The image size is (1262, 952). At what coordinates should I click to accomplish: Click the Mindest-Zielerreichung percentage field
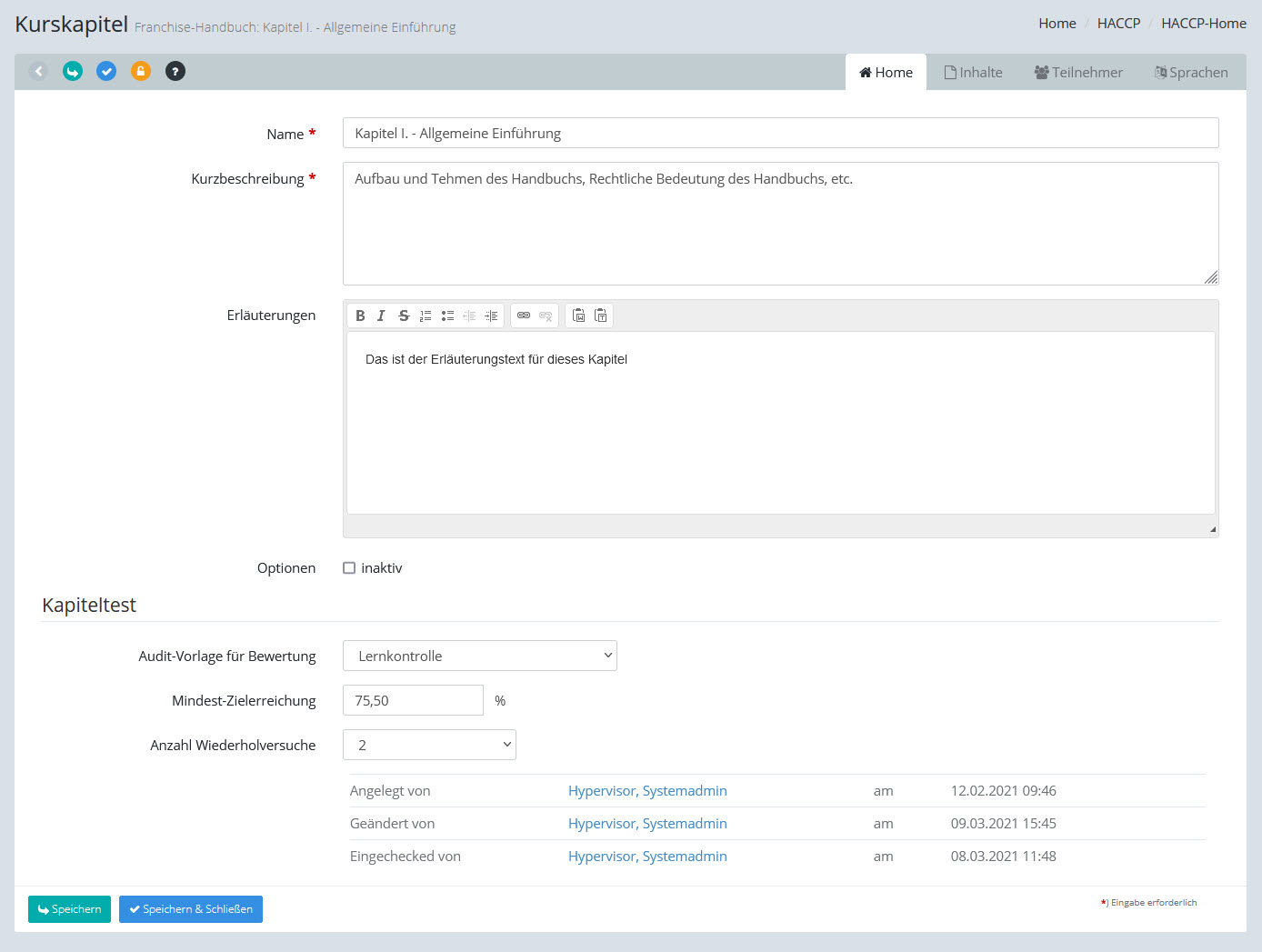tap(413, 700)
